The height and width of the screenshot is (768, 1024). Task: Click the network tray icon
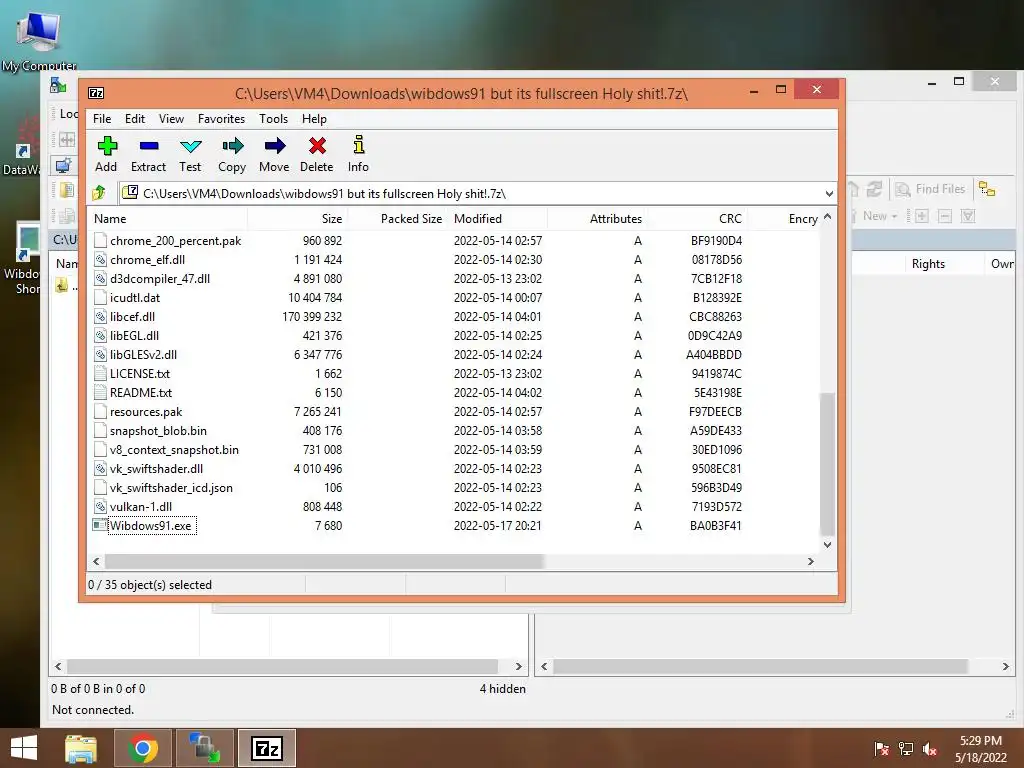tap(906, 749)
